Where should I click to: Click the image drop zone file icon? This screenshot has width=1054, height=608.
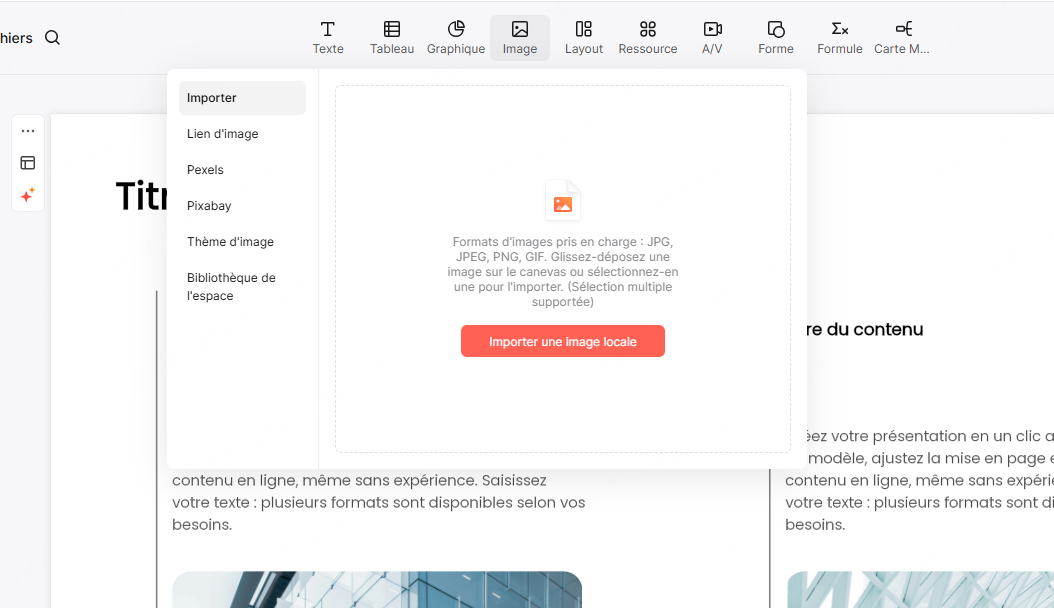pyautogui.click(x=563, y=201)
